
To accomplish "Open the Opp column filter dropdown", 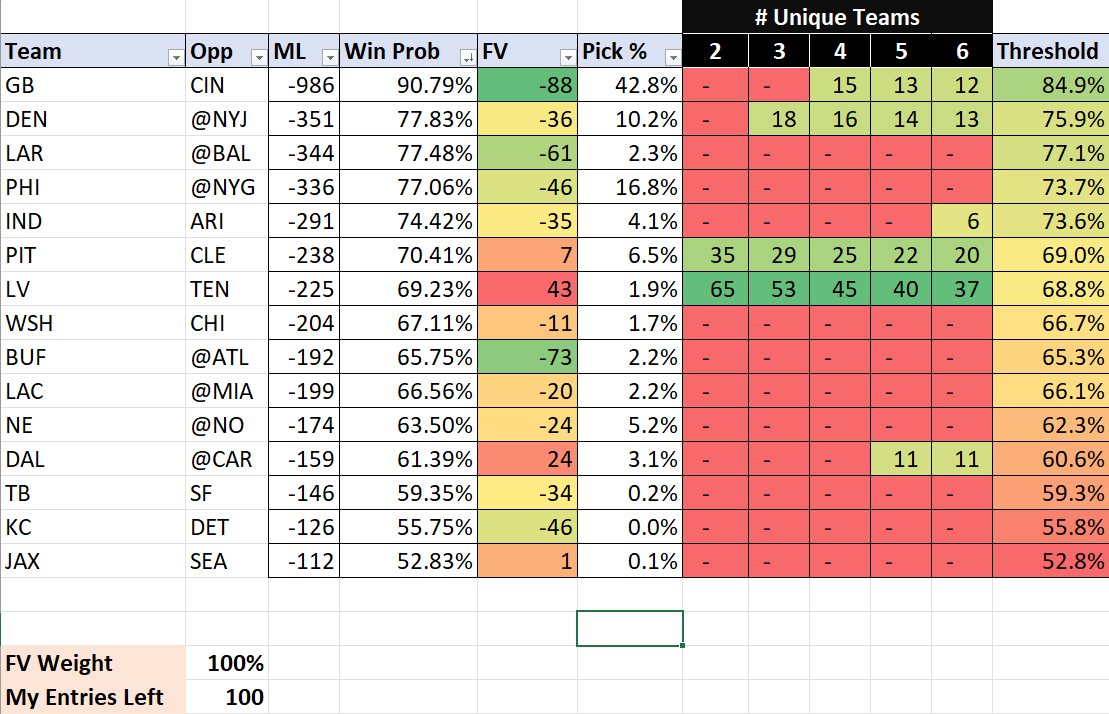I will click(256, 55).
